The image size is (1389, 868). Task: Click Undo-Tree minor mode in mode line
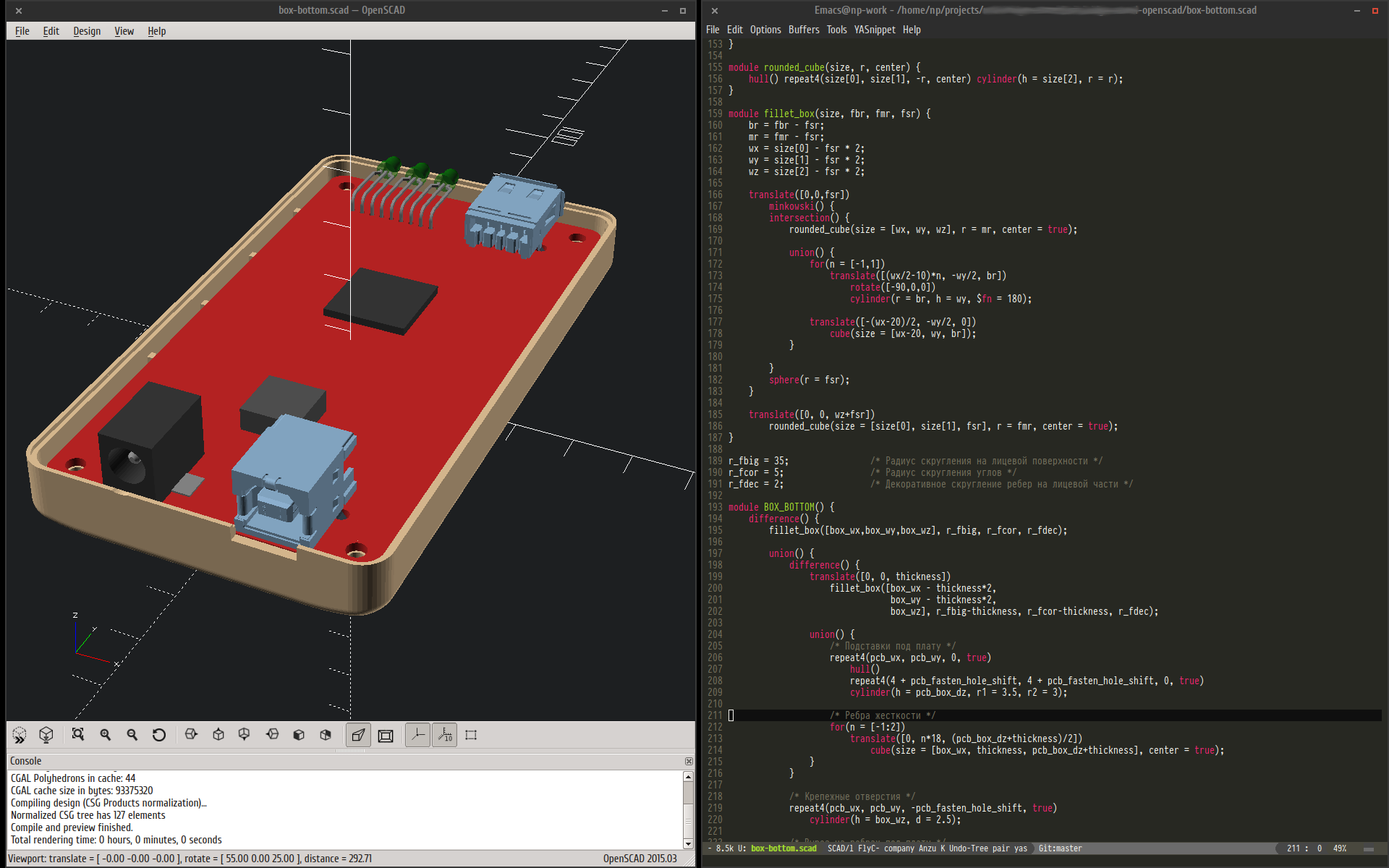[968, 848]
